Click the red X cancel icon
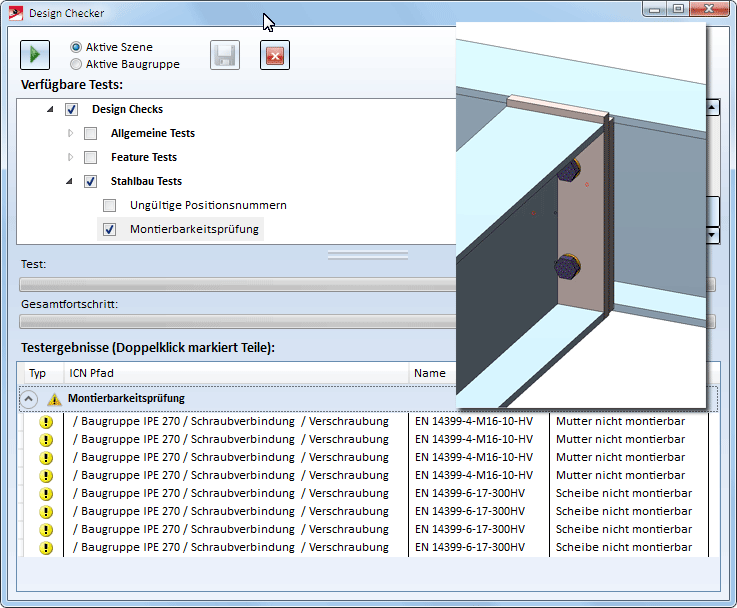The width and height of the screenshot is (737, 608). 275,54
